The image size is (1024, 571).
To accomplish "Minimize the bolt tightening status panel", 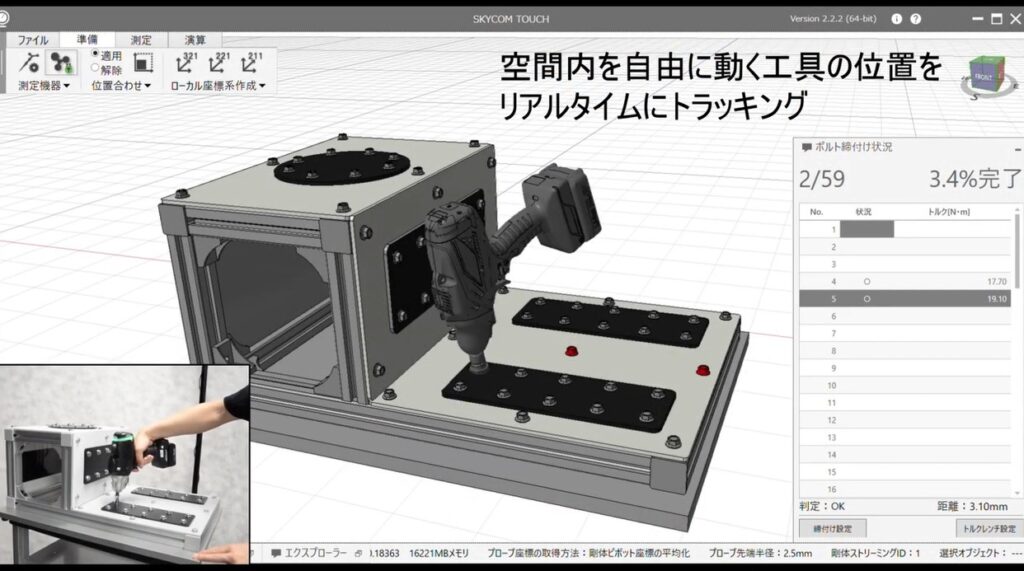I will click(x=1017, y=150).
